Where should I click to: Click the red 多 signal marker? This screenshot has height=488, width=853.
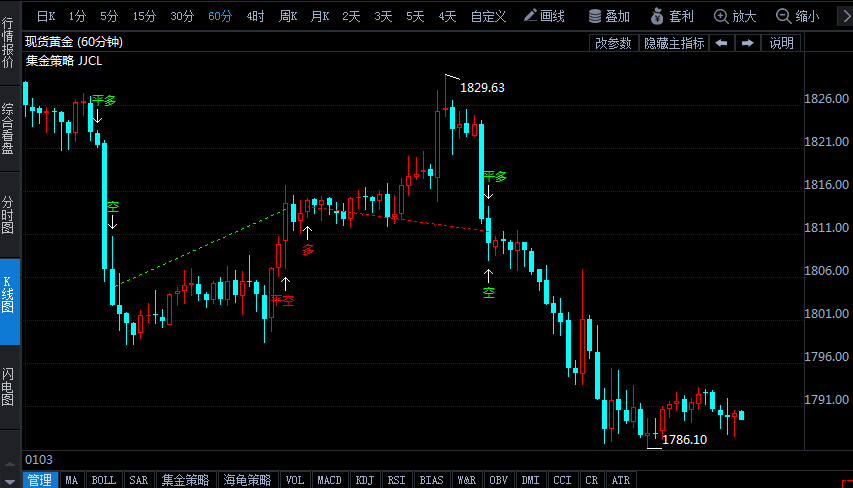click(x=308, y=250)
